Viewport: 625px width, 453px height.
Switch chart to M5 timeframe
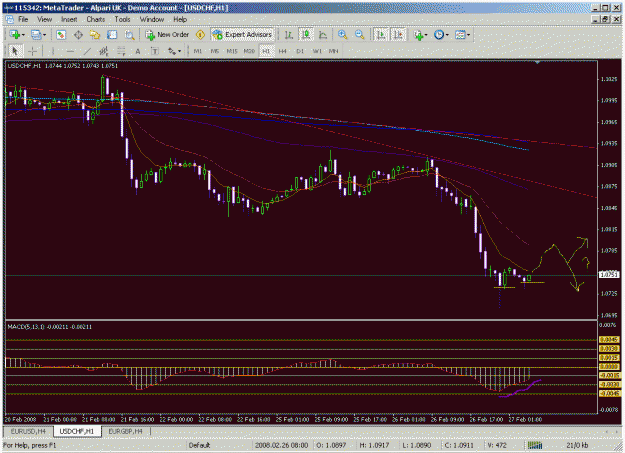coord(215,51)
